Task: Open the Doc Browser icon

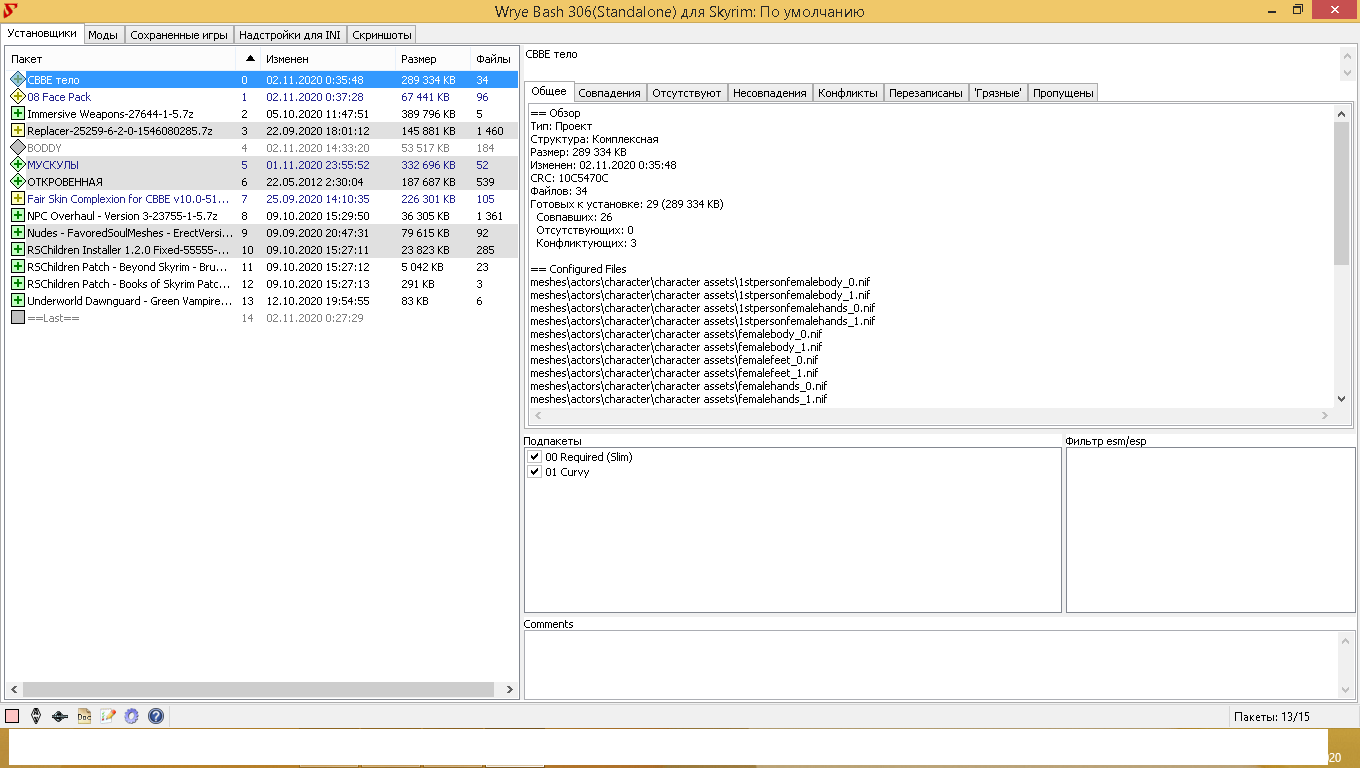Action: (84, 716)
